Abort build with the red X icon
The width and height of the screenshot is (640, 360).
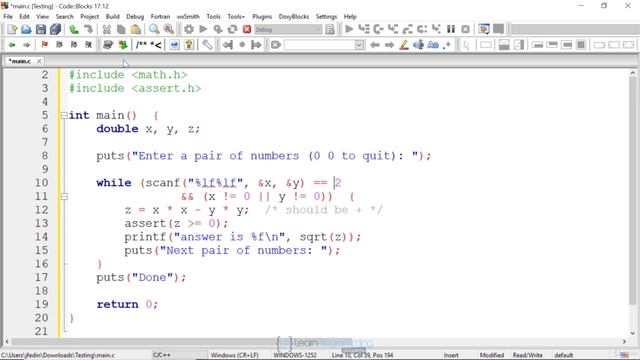click(247, 29)
